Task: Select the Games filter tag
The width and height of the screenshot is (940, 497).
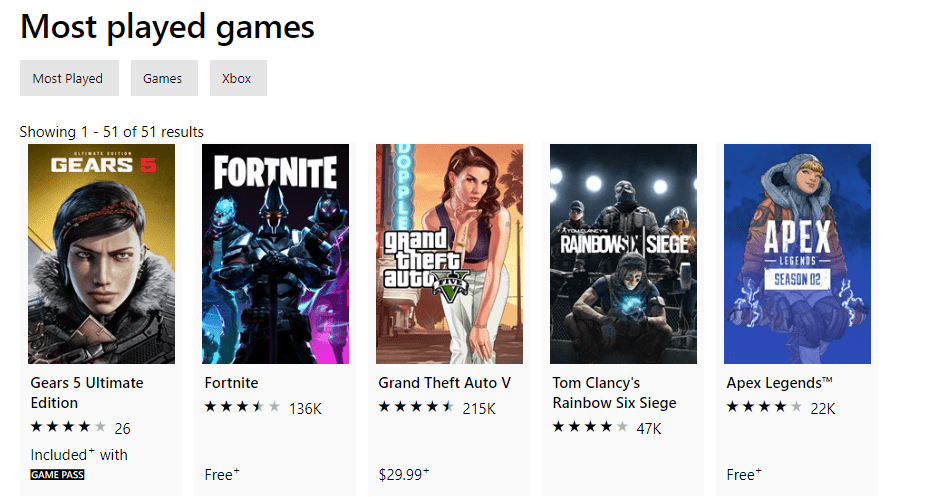Action: pyautogui.click(x=162, y=78)
